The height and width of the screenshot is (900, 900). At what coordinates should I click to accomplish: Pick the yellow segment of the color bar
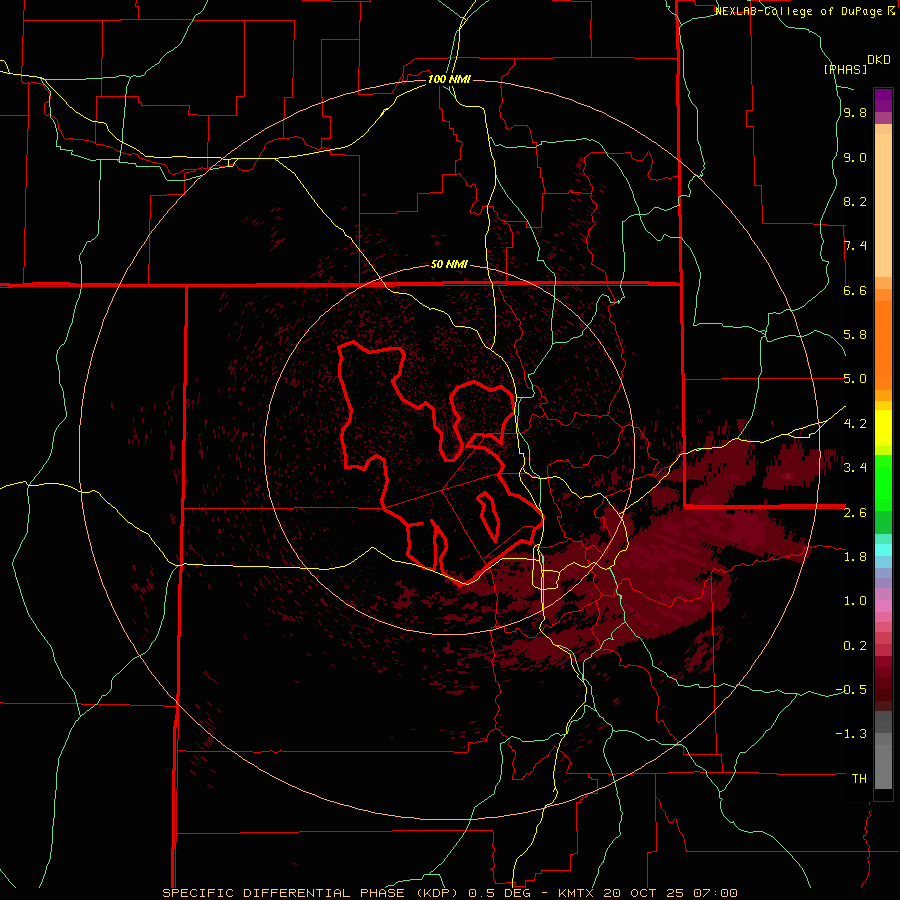coord(883,427)
